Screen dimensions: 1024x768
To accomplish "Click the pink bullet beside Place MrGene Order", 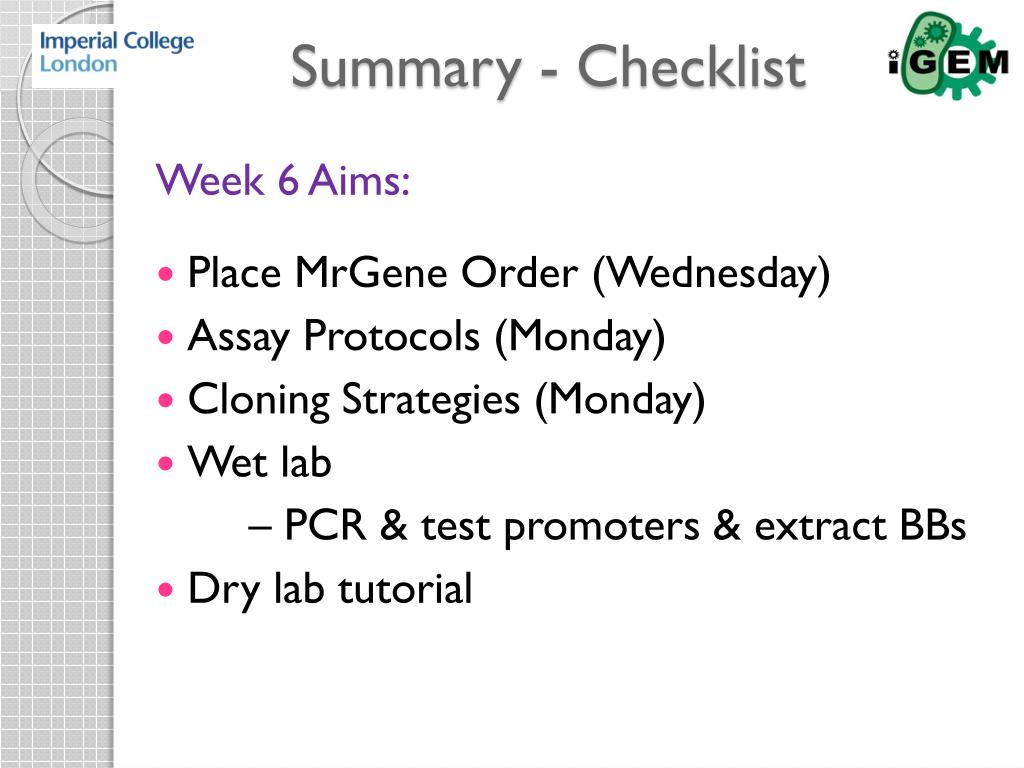I will (x=166, y=274).
